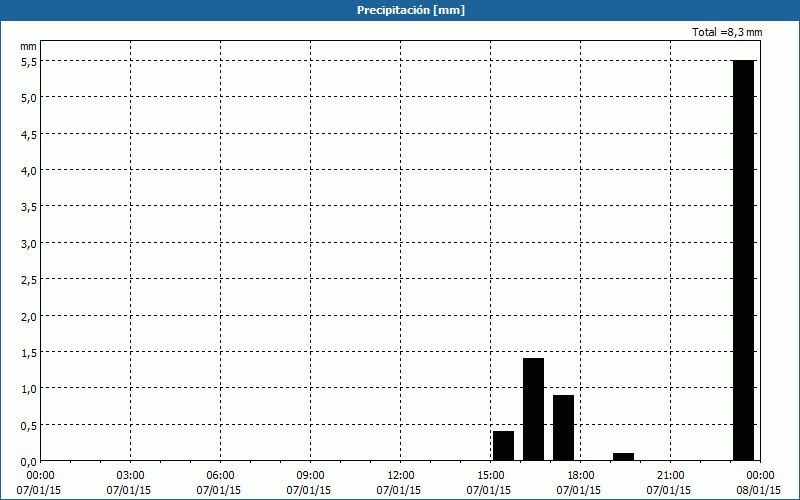The image size is (800, 500).
Task: Click the 09:00 x-axis time label
Action: point(310,476)
